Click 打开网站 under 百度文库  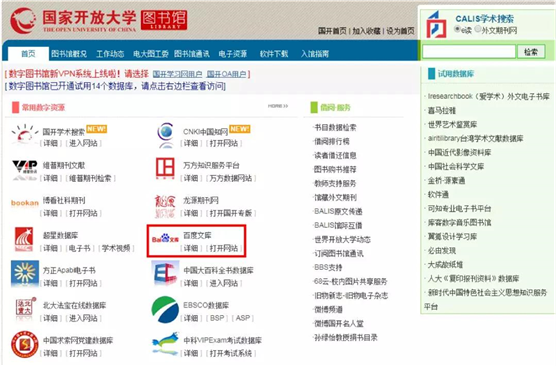click(224, 248)
